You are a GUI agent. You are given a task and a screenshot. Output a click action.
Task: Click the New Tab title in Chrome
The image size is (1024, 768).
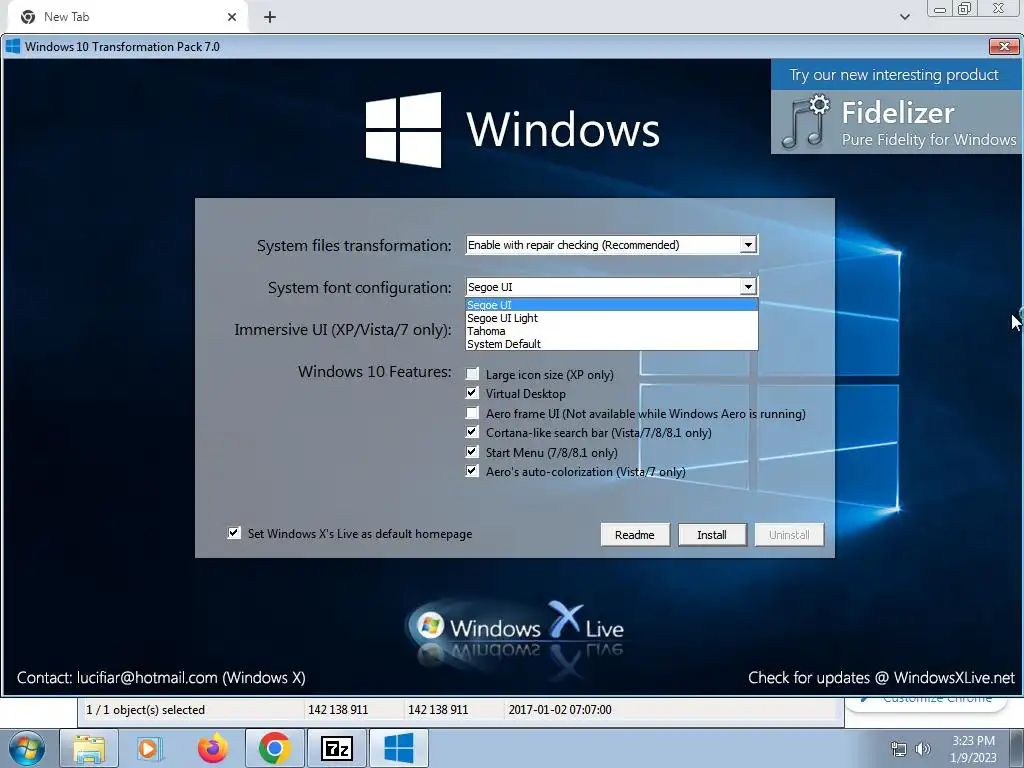click(67, 17)
